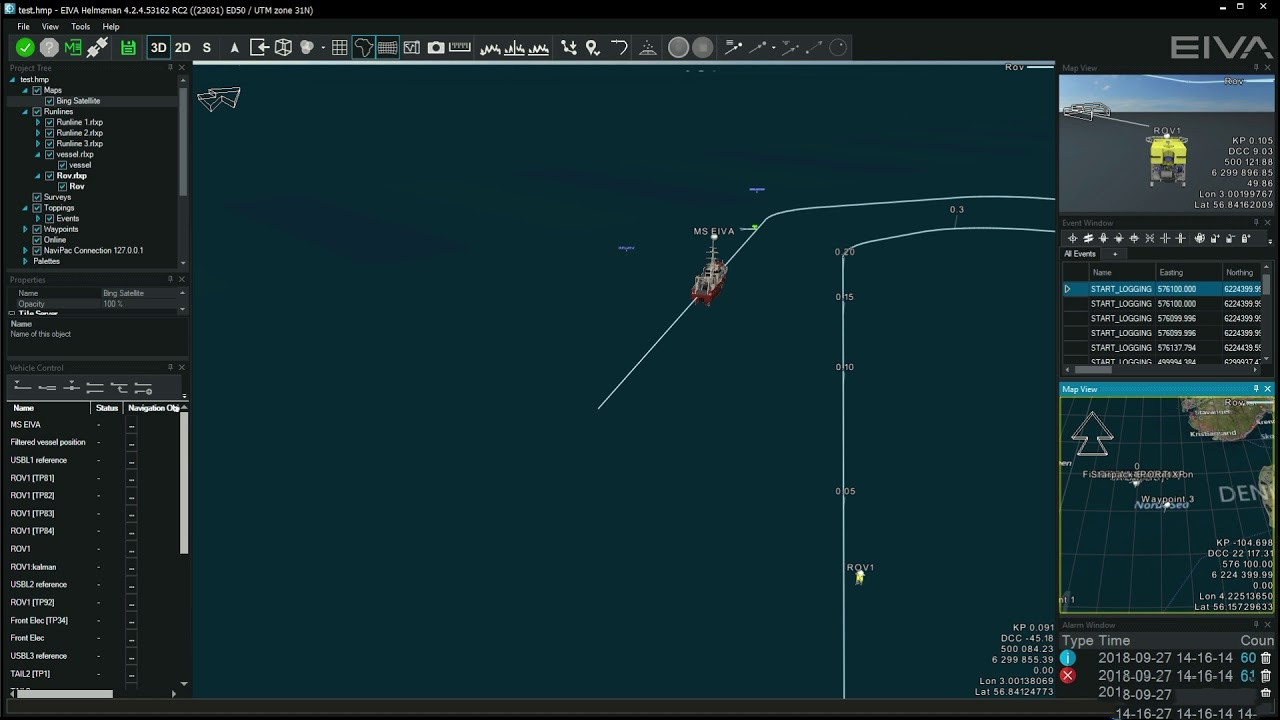Select ROV1 [TP81] in Vehicle Control list

(x=33, y=478)
